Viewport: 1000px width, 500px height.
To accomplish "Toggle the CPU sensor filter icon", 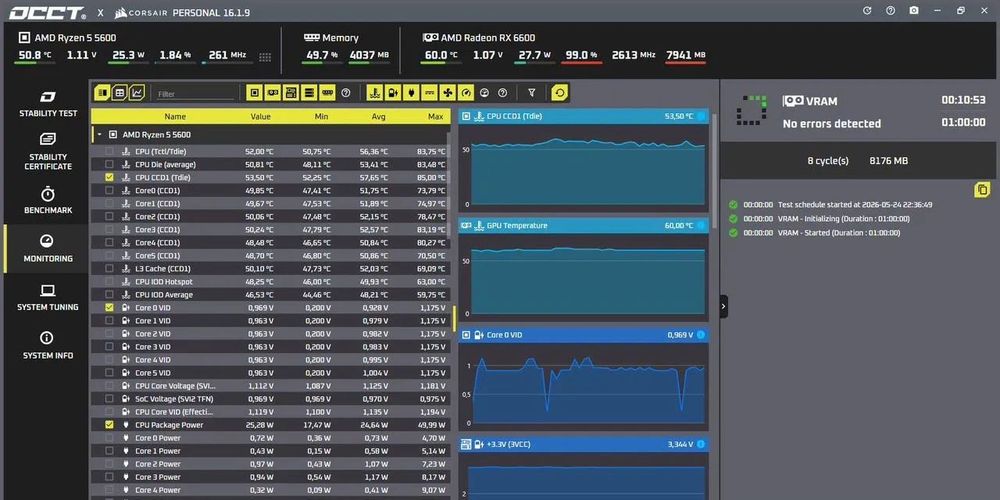I will tap(254, 93).
